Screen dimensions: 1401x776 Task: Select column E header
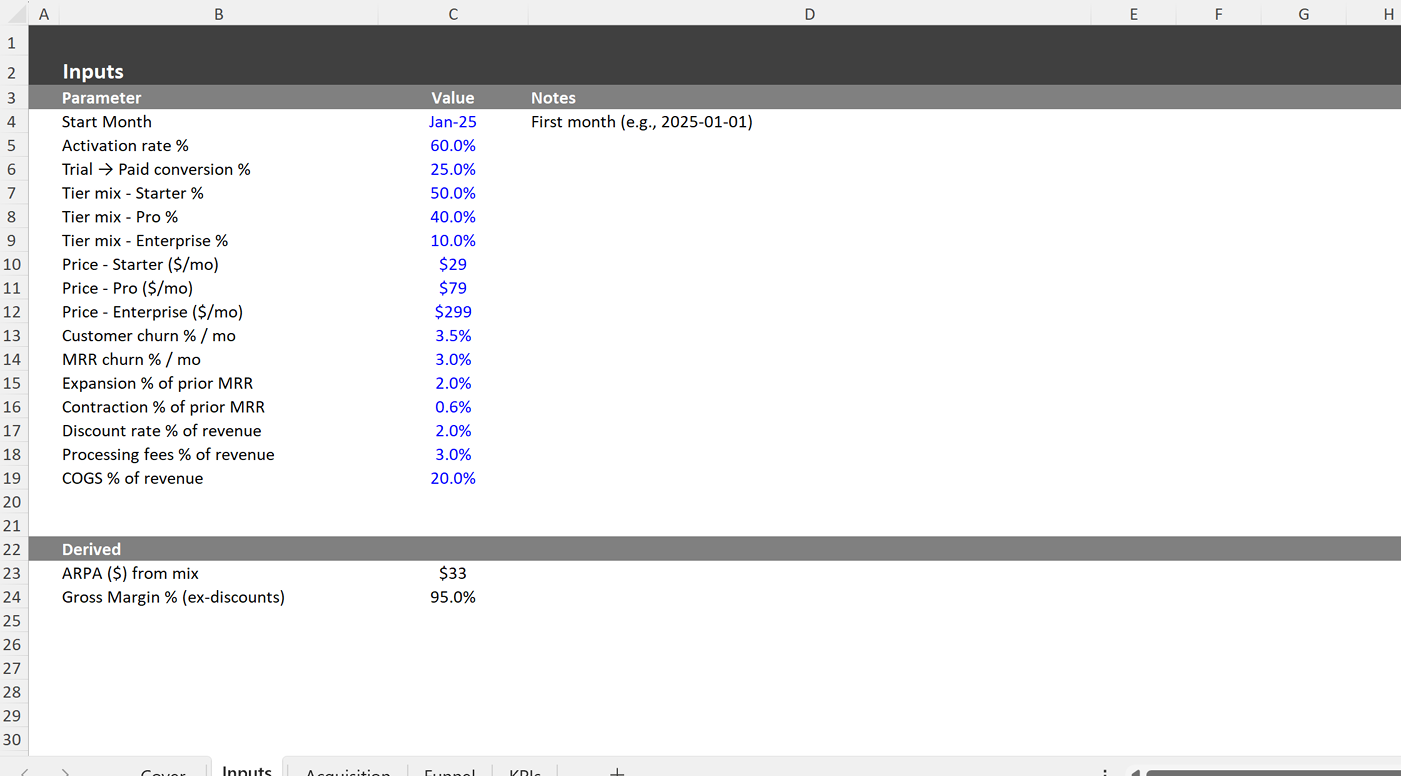point(1133,13)
